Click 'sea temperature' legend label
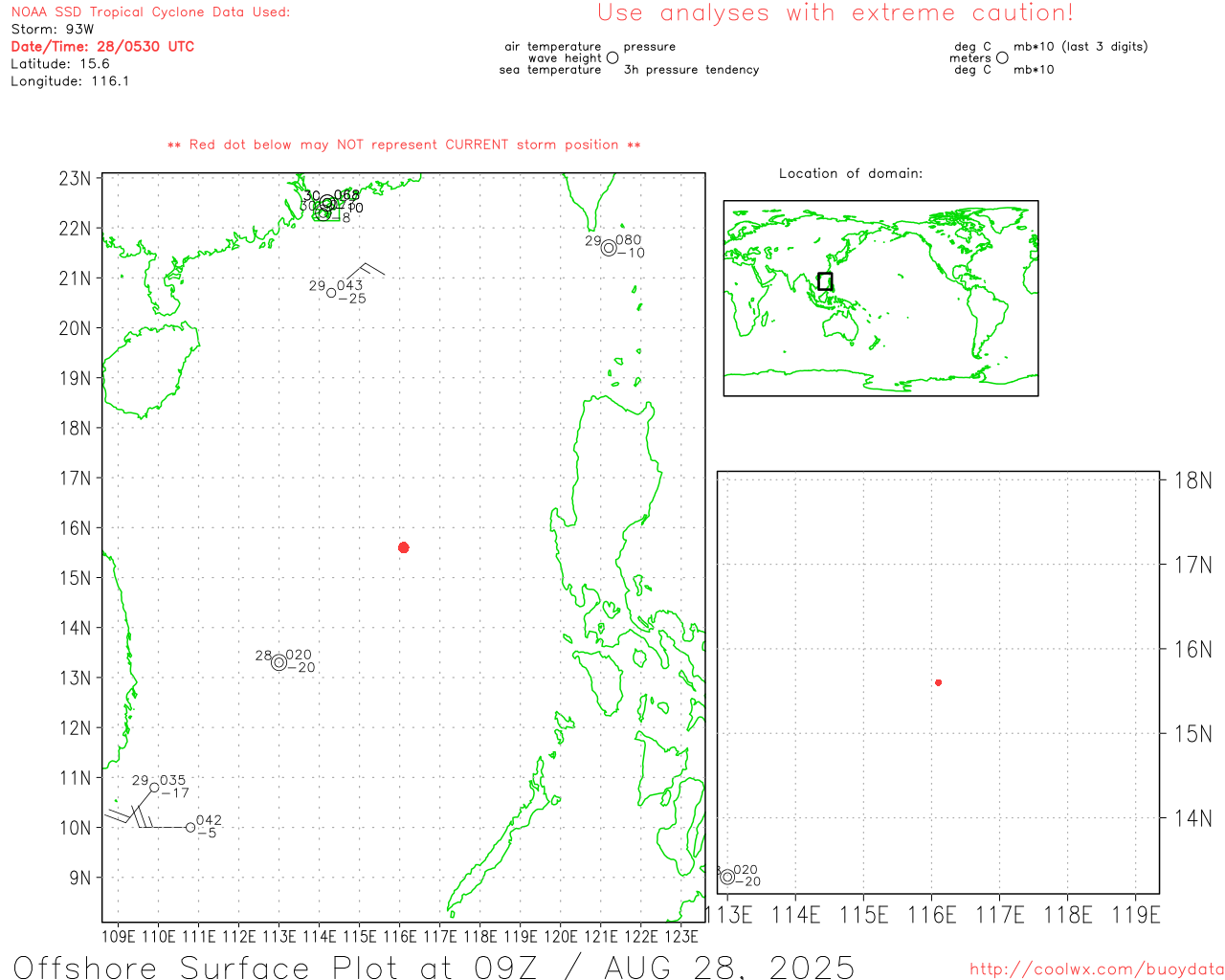This screenshot has width=1225, height=980. coord(550,70)
